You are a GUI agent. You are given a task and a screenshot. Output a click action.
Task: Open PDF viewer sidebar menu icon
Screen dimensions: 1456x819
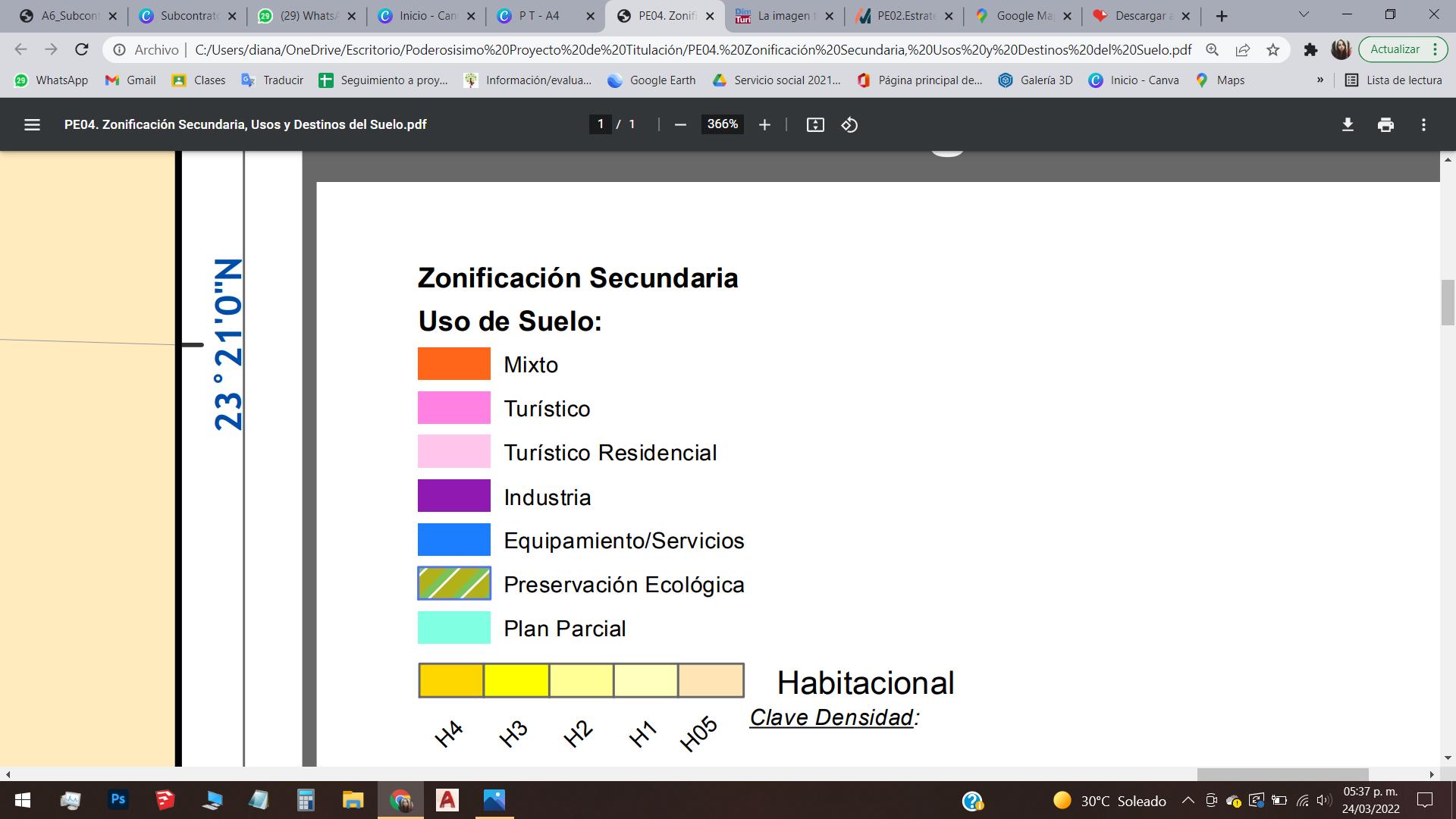pyautogui.click(x=32, y=124)
